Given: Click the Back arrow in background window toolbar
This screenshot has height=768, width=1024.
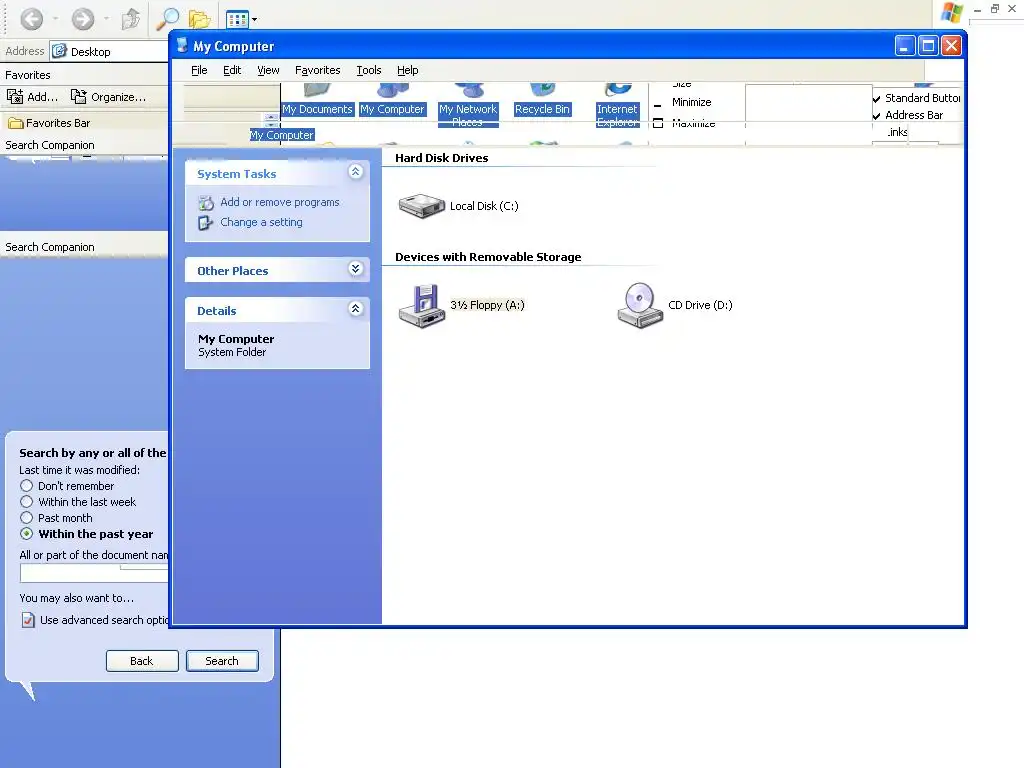Looking at the screenshot, I should click(31, 18).
